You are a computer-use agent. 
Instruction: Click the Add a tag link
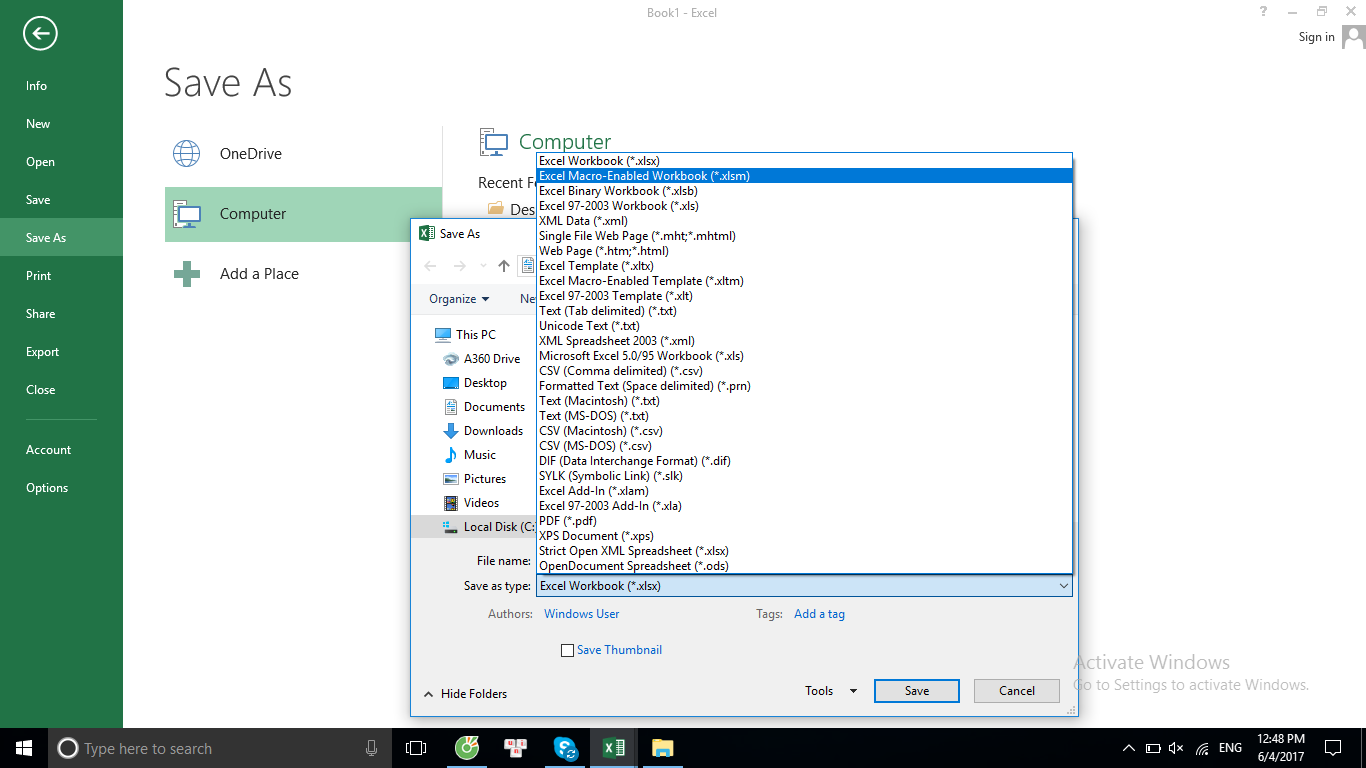click(819, 614)
